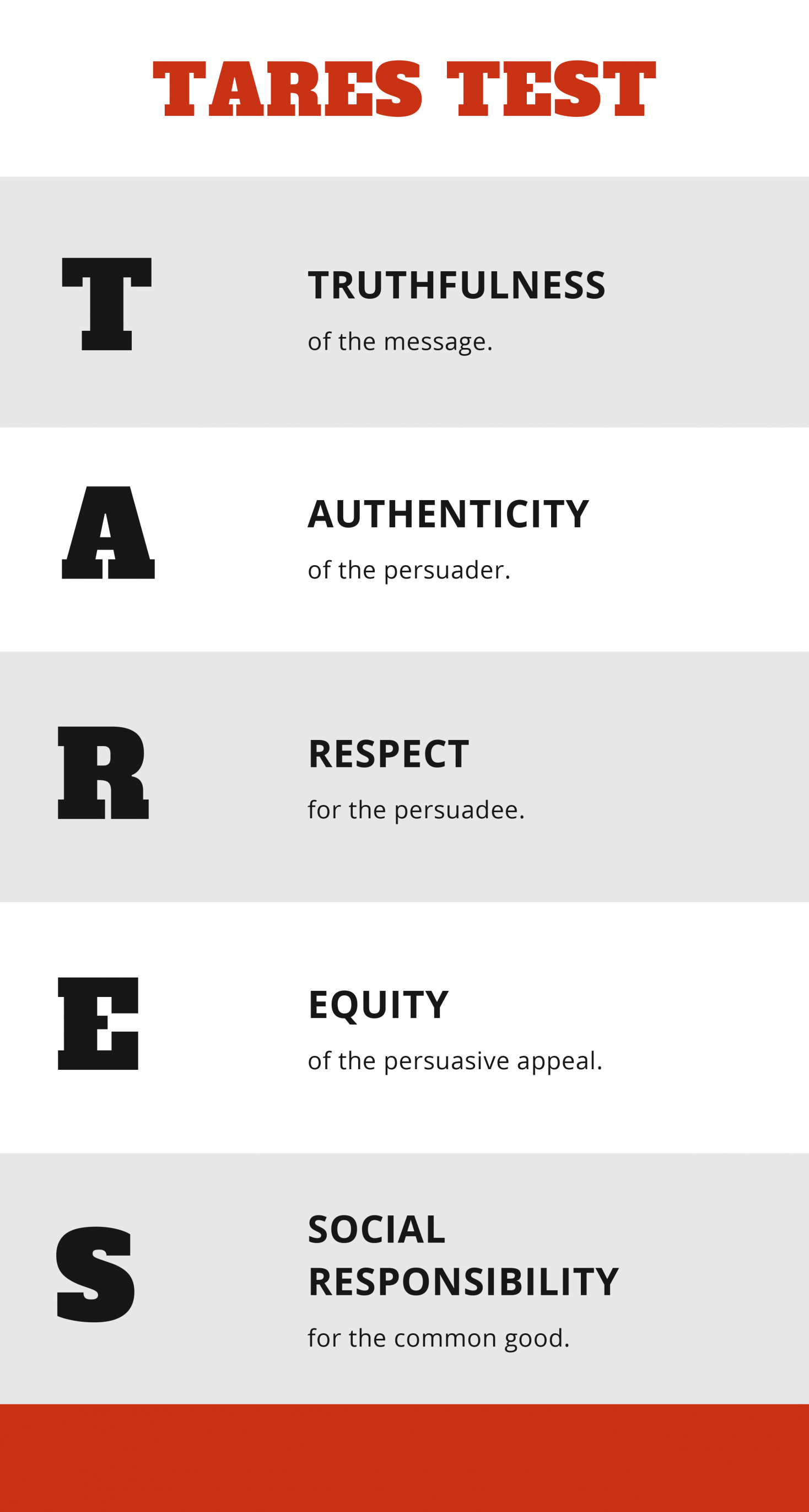Select the large letter R icon

pos(103,773)
